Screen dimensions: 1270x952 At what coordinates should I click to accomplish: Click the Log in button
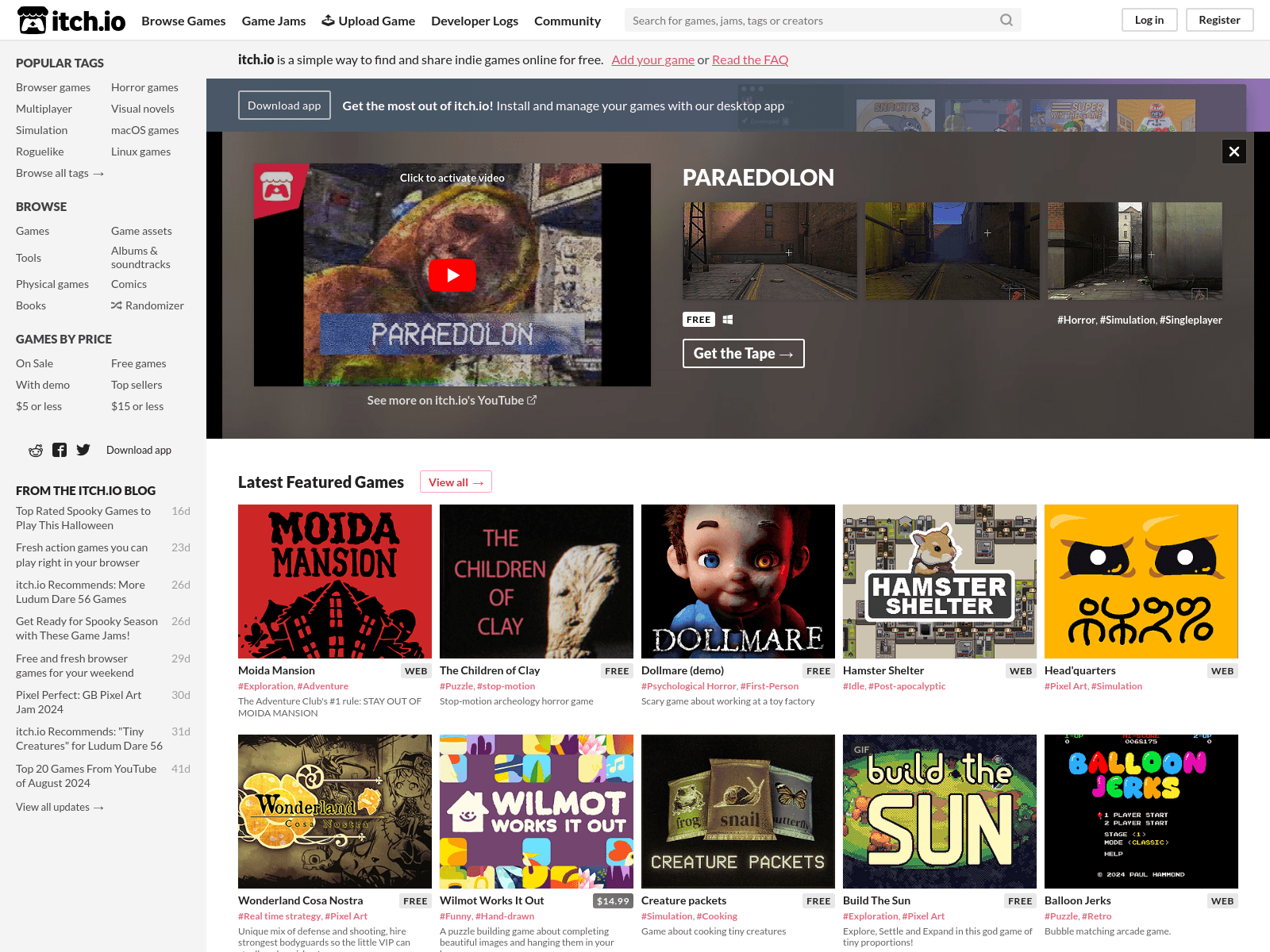click(1149, 20)
